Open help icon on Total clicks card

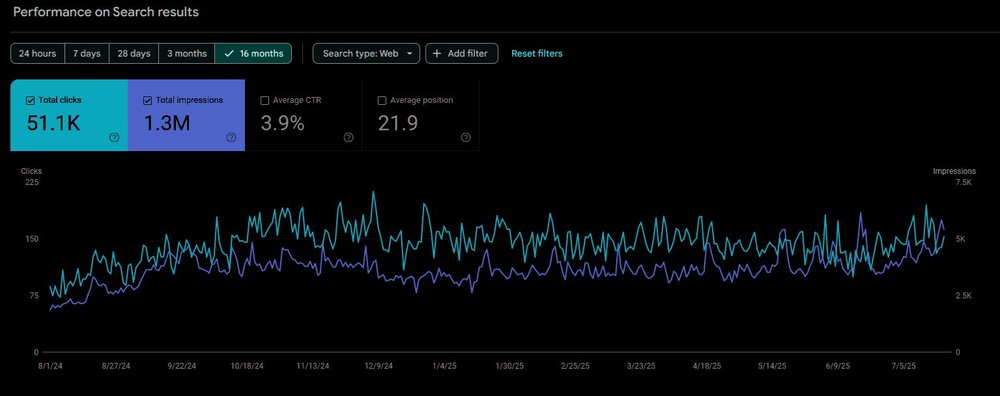(114, 137)
